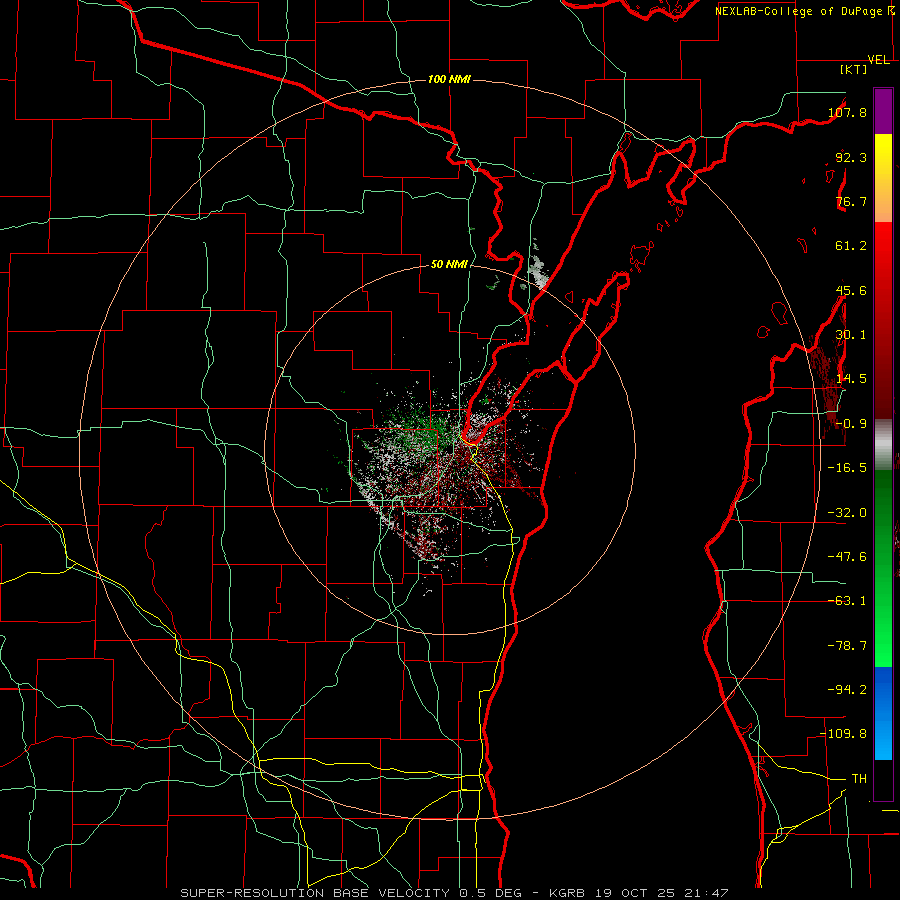The image size is (900, 900).
Task: Click the gray near-zero segment of the color bar
Action: point(883,444)
